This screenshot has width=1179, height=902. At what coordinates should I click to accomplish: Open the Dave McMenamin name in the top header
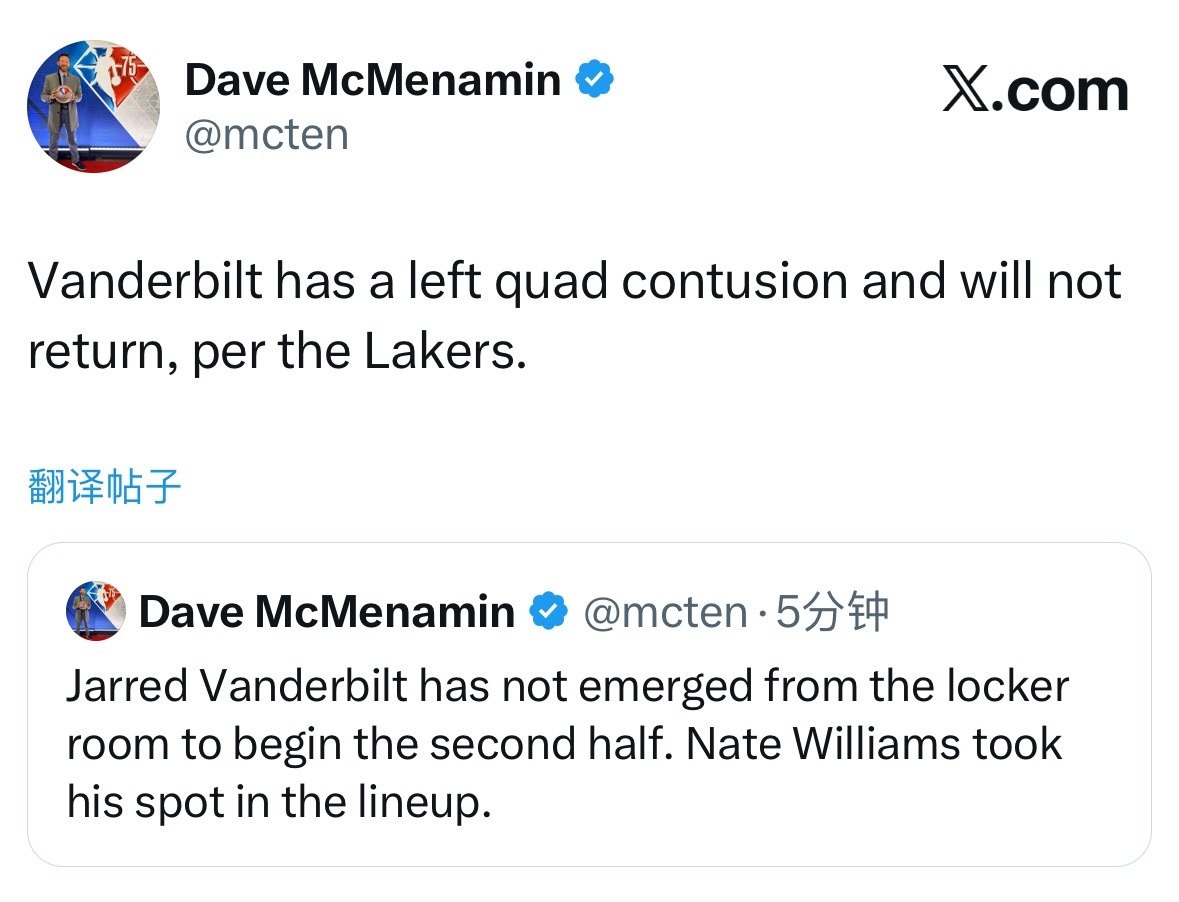pyautogui.click(x=372, y=79)
